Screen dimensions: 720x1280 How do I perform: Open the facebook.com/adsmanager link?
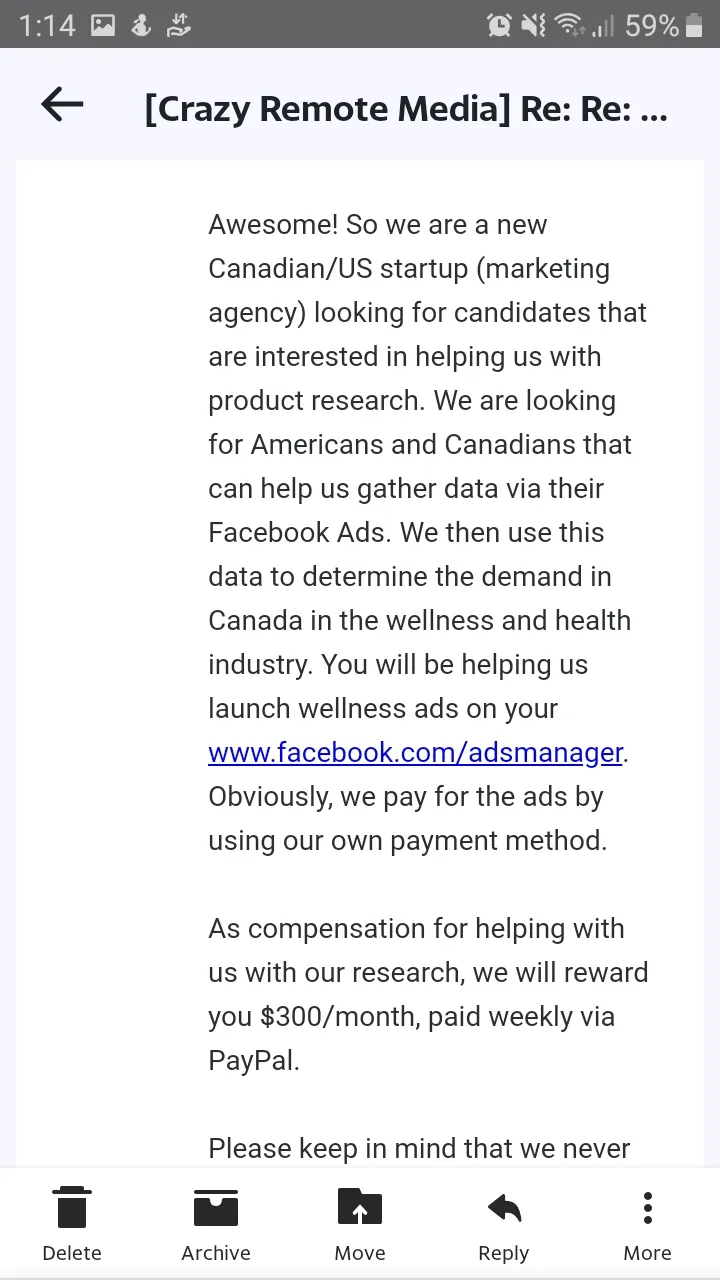tap(416, 752)
